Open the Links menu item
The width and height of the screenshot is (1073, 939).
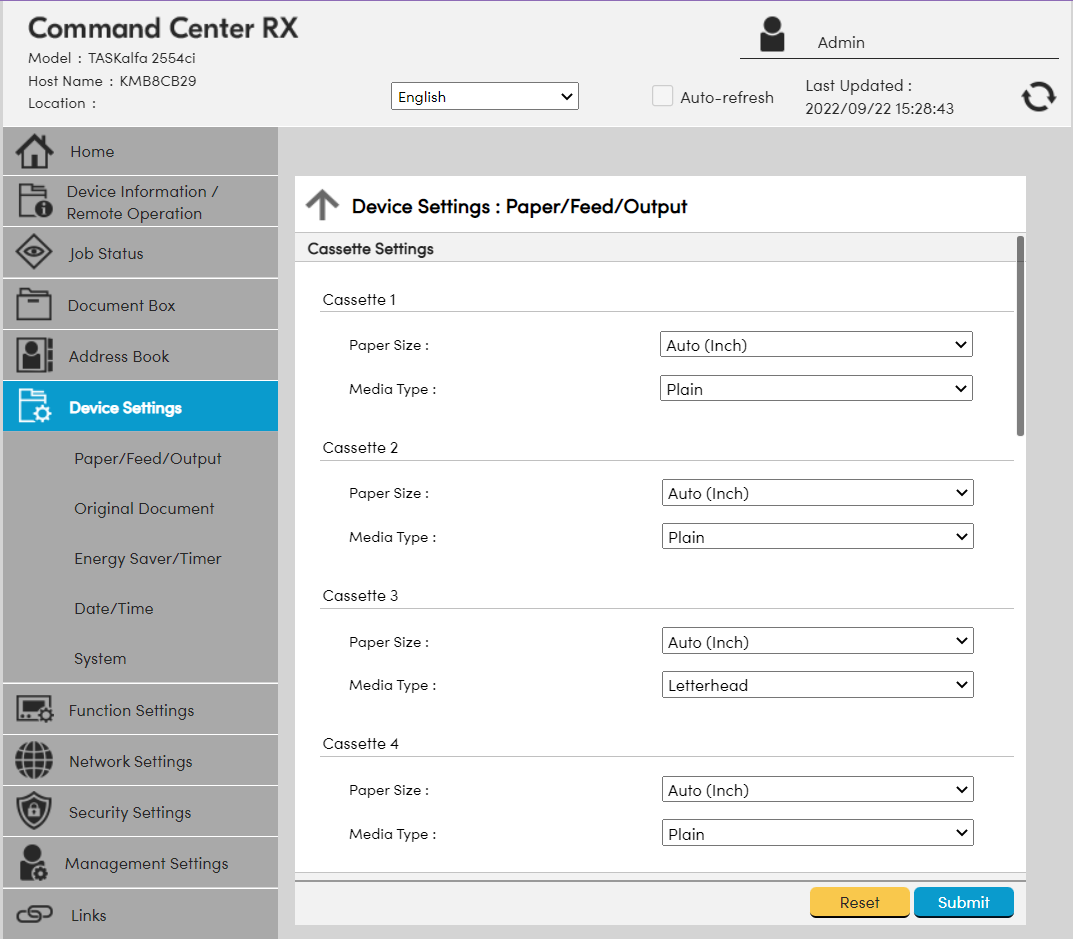tap(140, 914)
